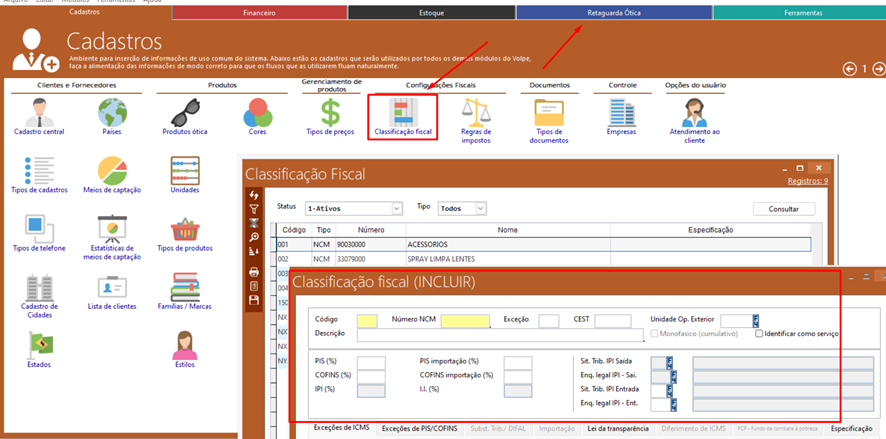
Task: Switch to the Exceções de PIS/COFINS tab
Action: pos(419,428)
